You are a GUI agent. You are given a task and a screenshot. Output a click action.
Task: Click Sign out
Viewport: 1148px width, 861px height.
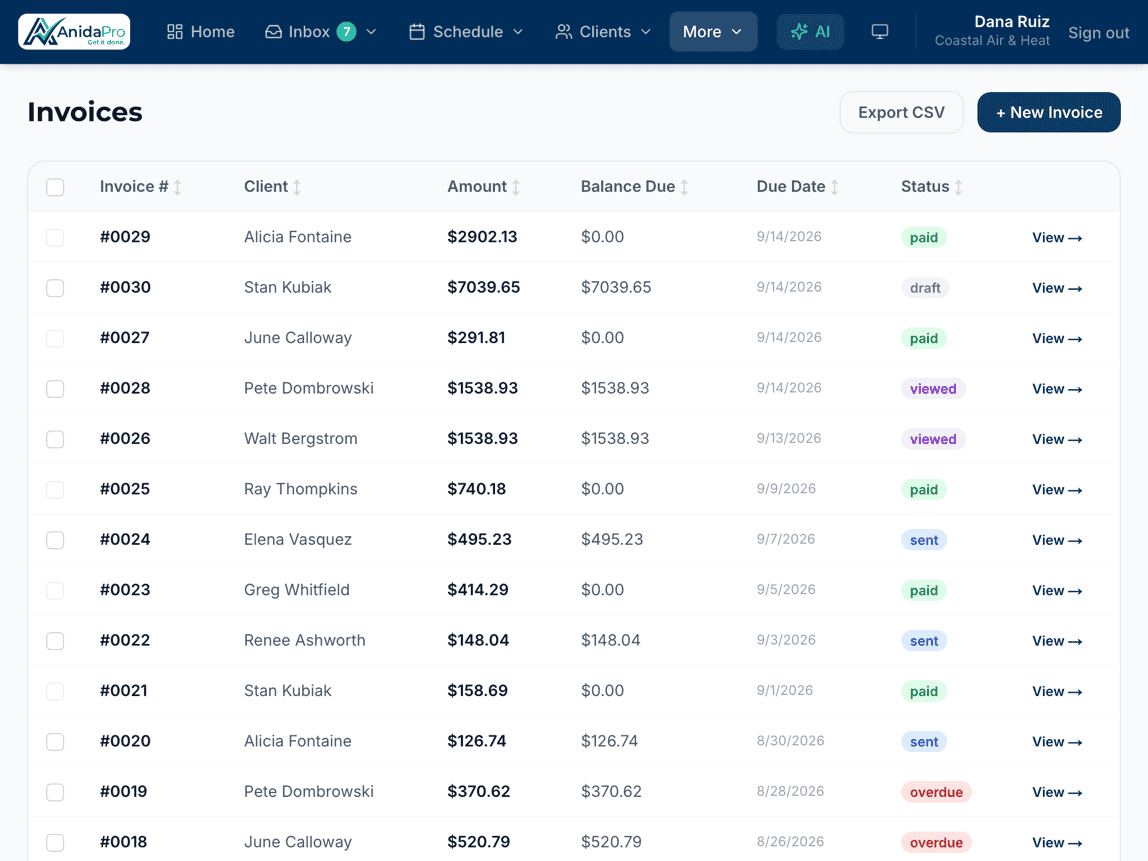click(x=1098, y=32)
